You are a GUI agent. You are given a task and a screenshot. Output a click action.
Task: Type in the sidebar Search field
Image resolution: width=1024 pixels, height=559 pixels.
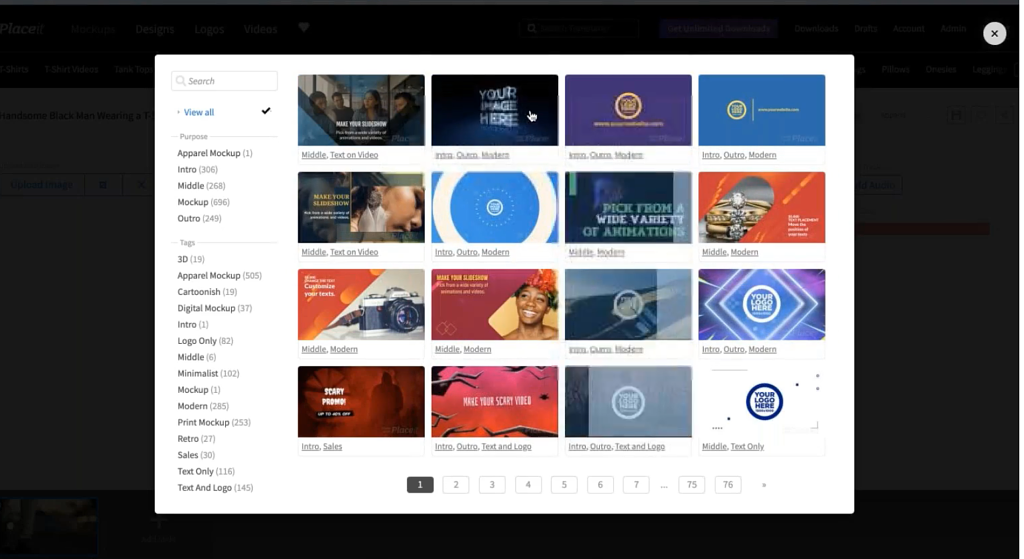(x=230, y=81)
